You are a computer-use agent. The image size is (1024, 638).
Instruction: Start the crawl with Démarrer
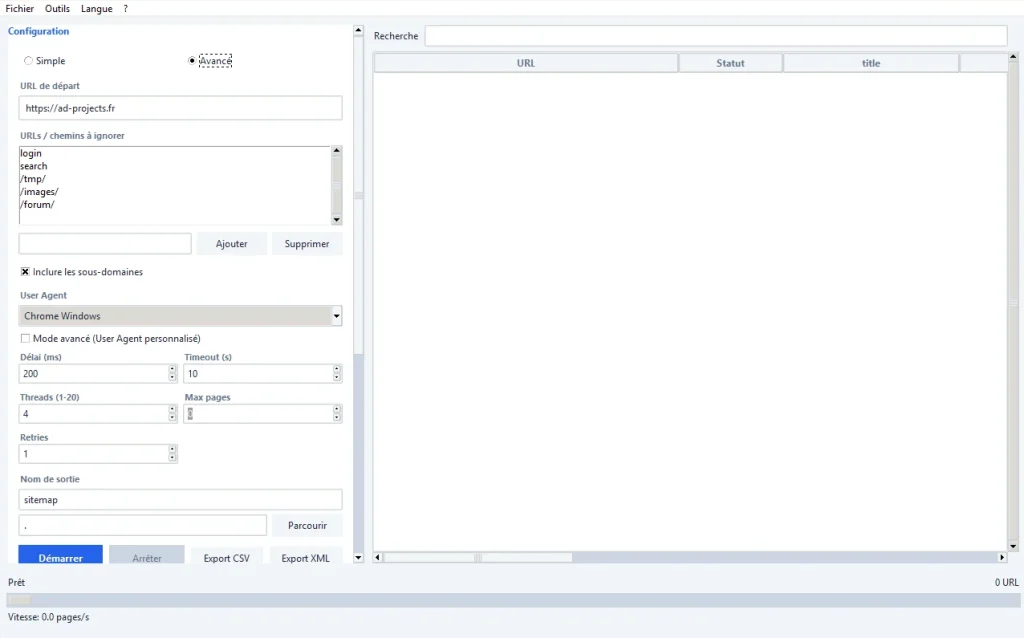tap(61, 555)
